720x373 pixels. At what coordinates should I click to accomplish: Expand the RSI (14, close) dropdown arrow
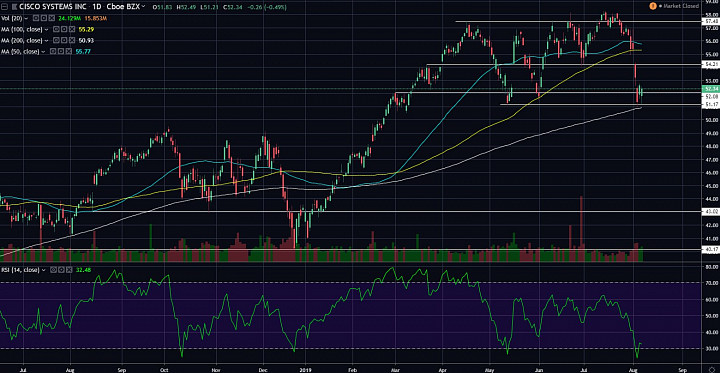44,270
